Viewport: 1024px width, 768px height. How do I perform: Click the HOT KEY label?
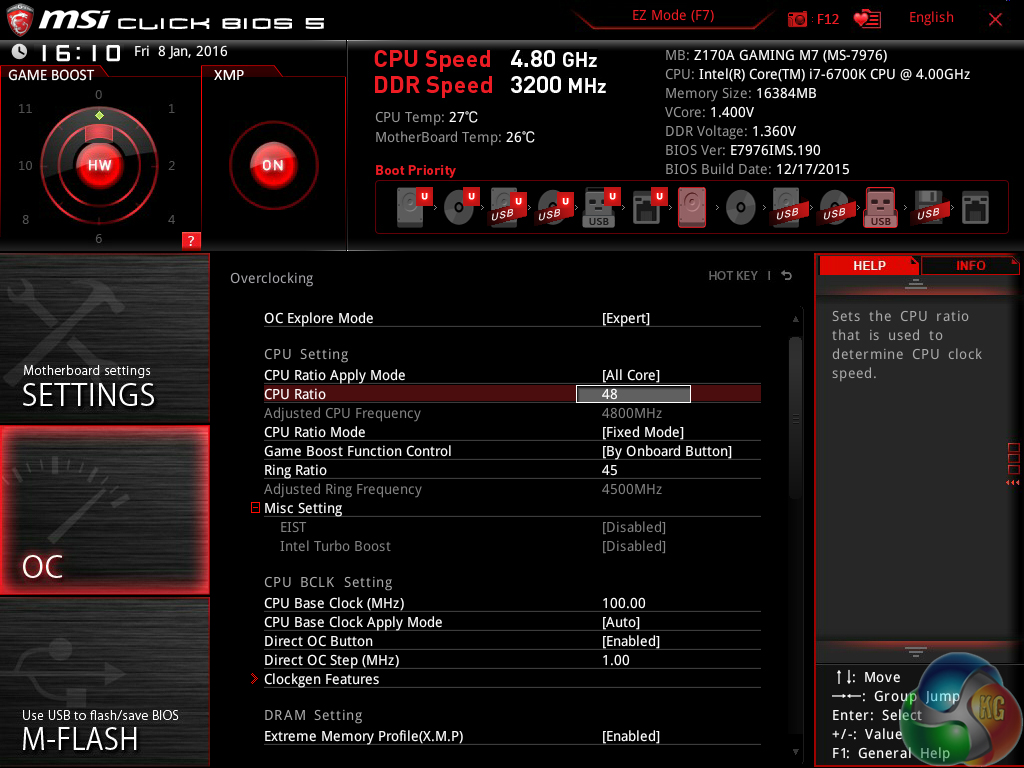click(x=733, y=276)
